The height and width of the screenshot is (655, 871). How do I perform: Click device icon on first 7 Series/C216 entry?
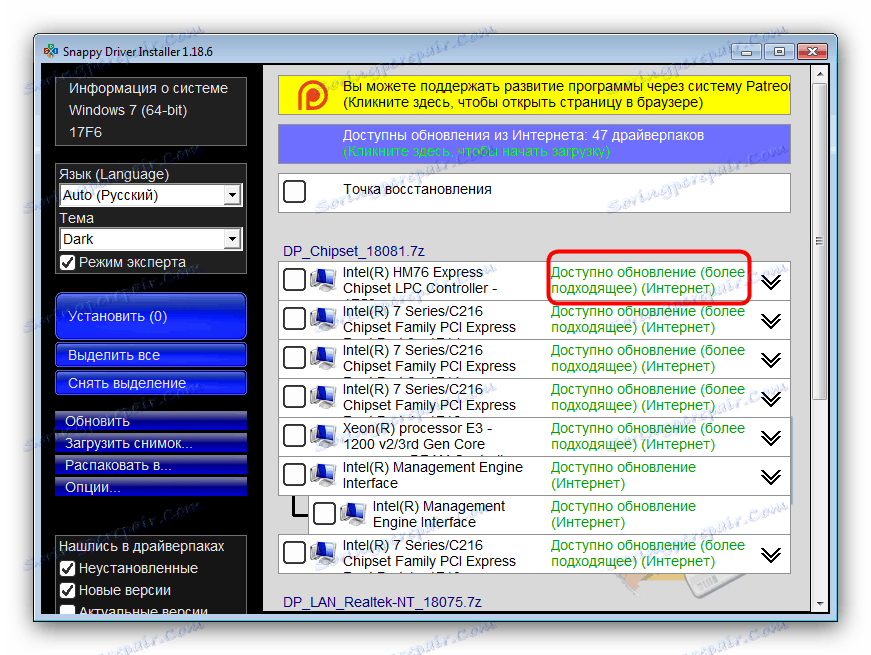(322, 318)
